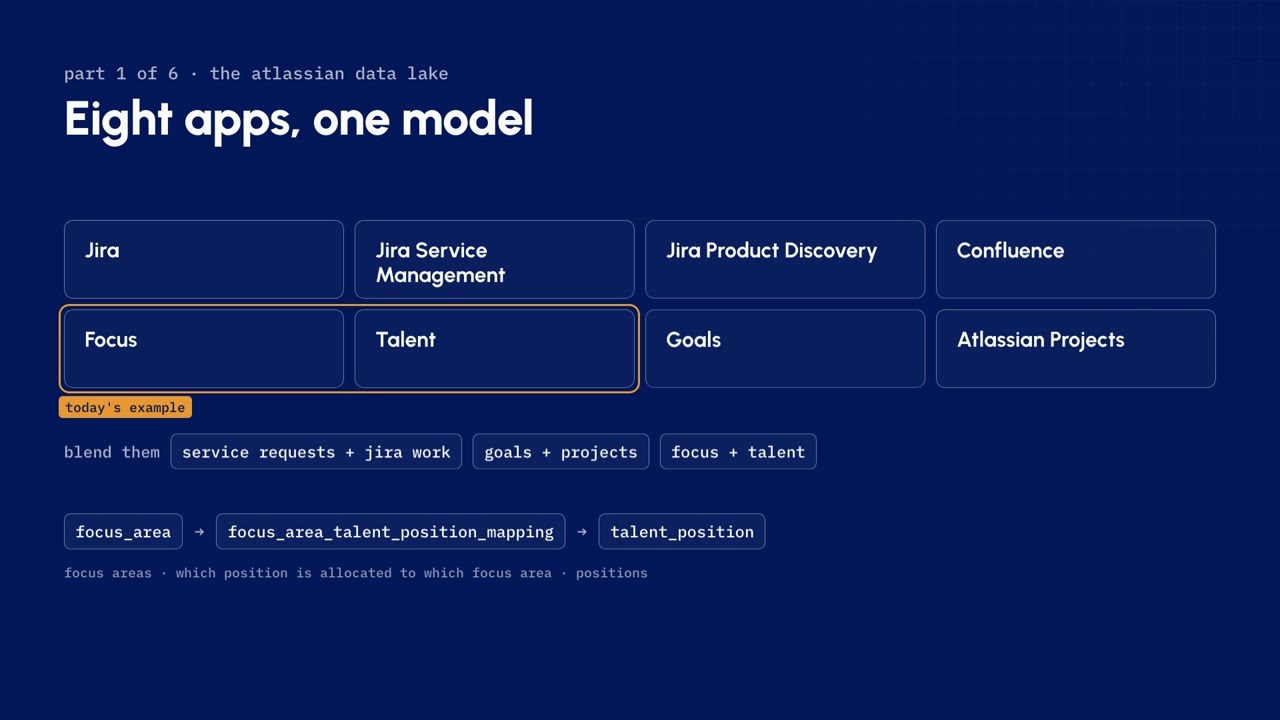This screenshot has height=720, width=1280.
Task: Click the caption "focus areas · which position…"
Action: coord(356,573)
